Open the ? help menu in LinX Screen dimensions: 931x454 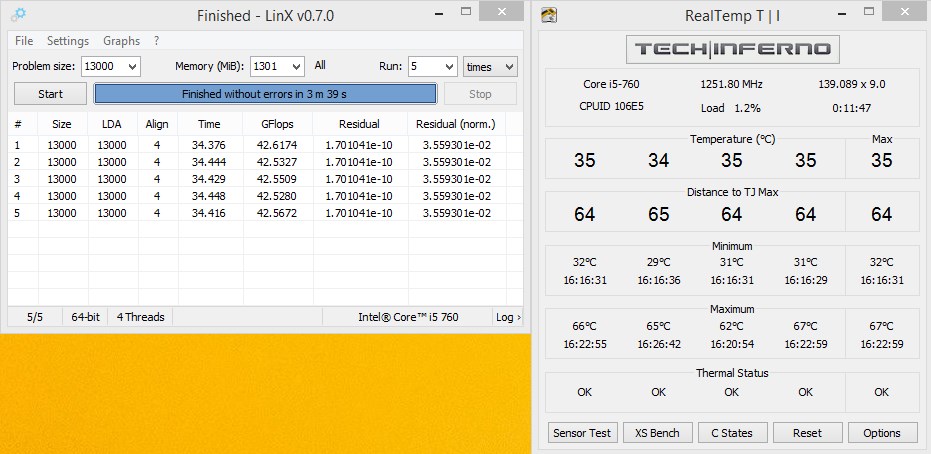pos(156,41)
